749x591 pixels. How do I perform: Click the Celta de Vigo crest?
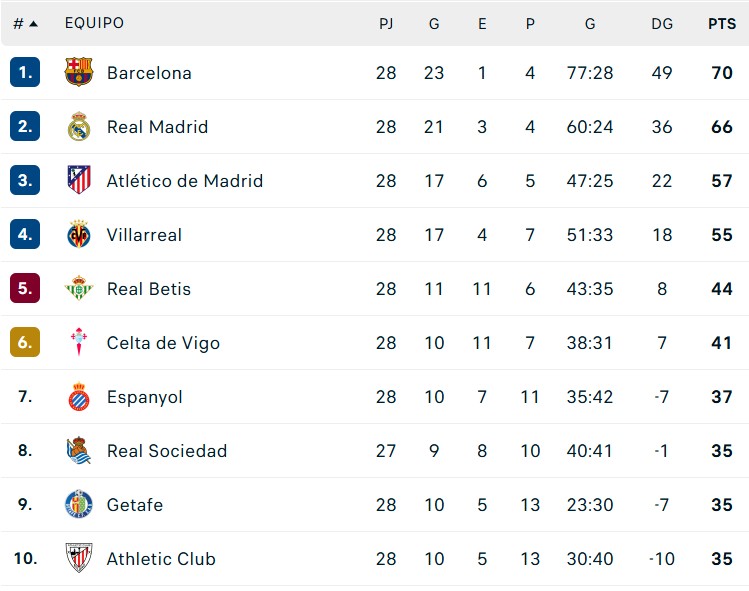pos(78,343)
